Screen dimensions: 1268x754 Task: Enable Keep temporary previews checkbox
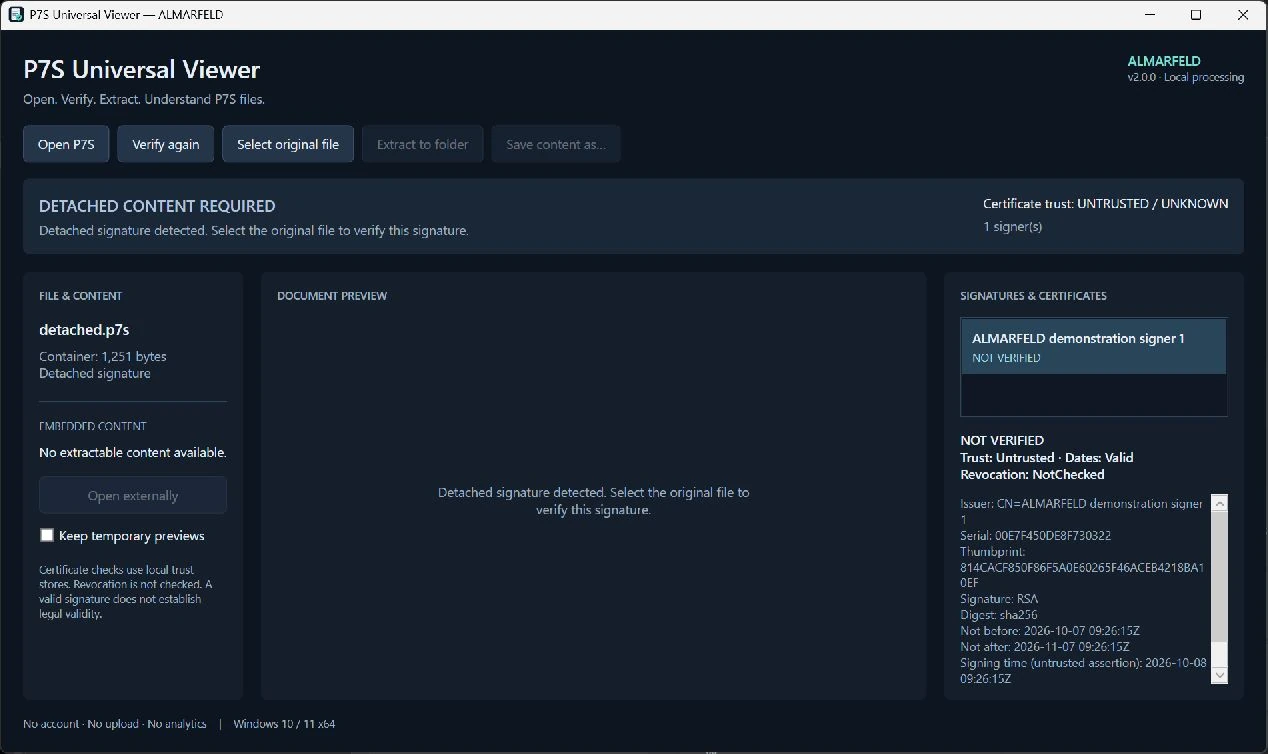coord(46,535)
